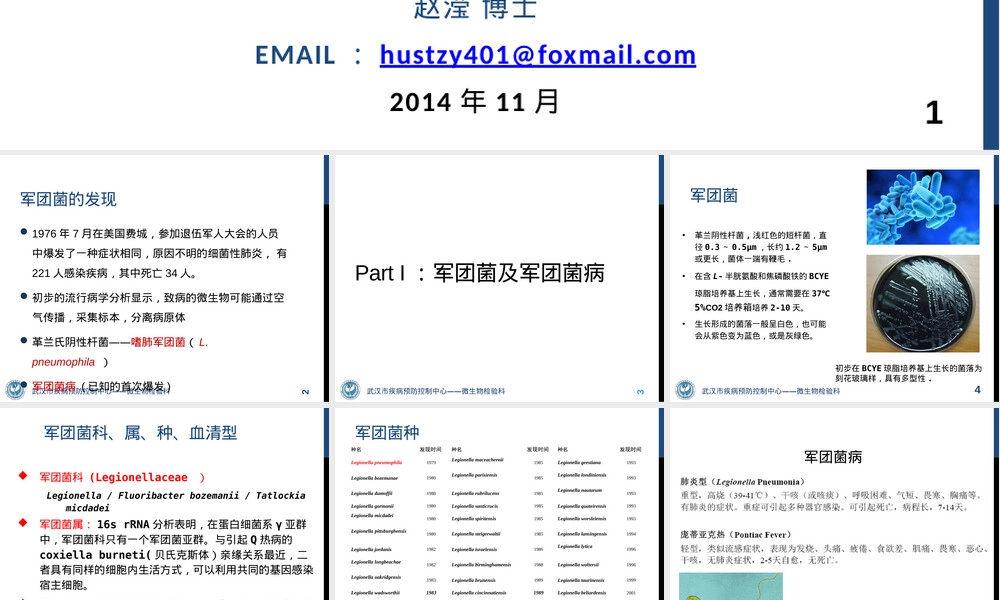Open the 军团菌科、属、种、血清型 slide thumbnail
Image resolution: width=1000 pixels, height=600 pixels.
[x=165, y=504]
